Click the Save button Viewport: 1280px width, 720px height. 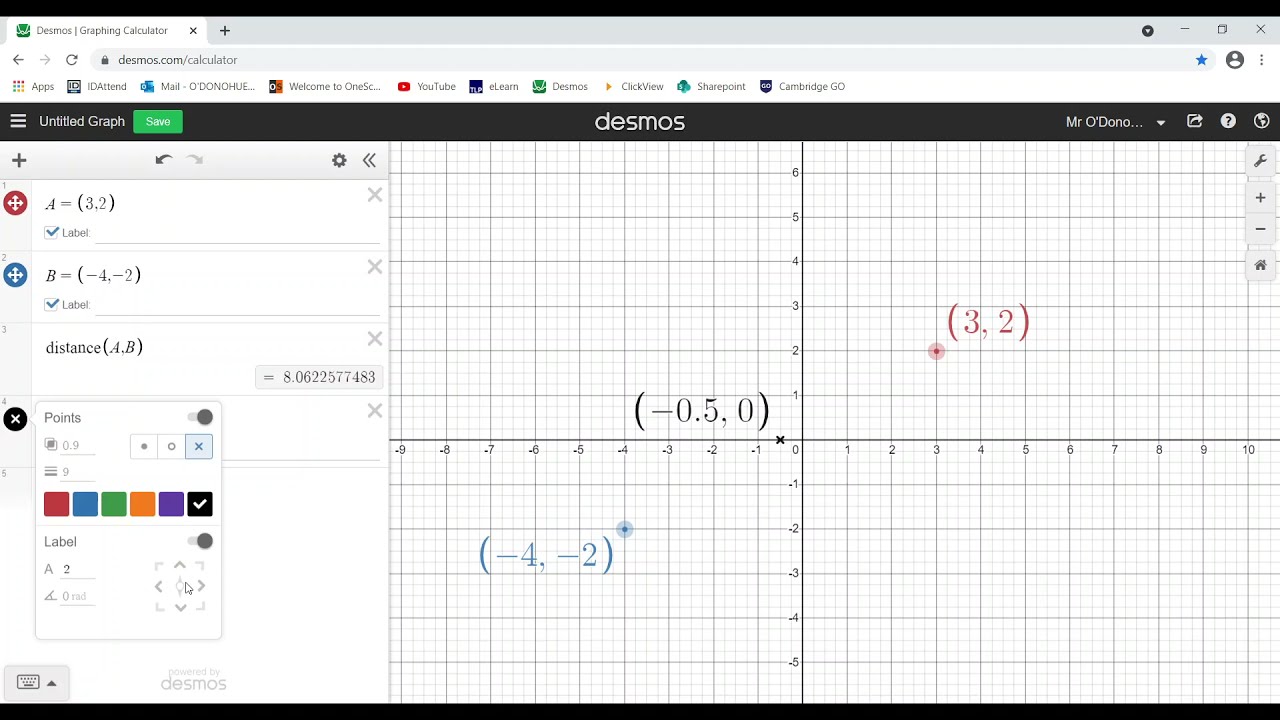pyautogui.click(x=158, y=121)
